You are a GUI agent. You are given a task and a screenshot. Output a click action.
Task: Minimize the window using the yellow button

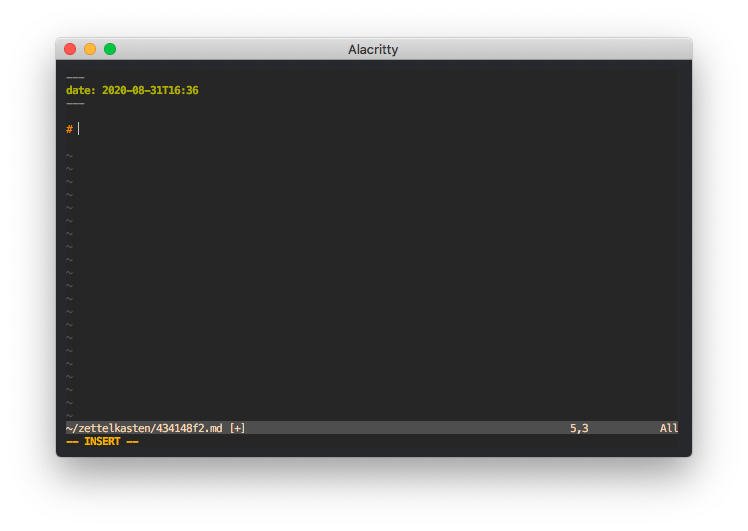[x=90, y=49]
